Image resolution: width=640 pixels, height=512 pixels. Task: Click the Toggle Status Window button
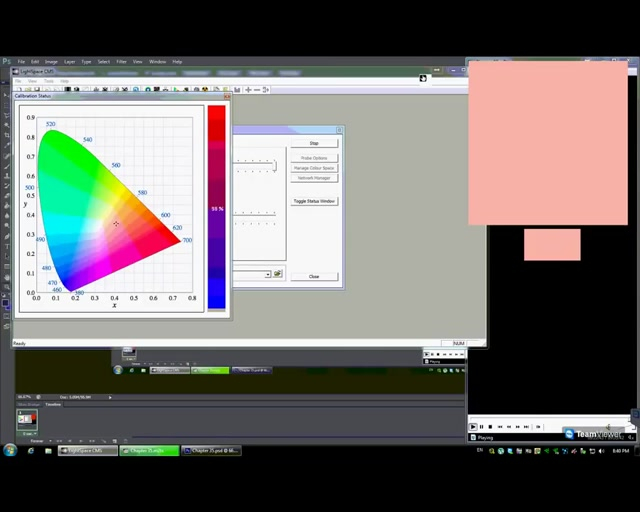pyautogui.click(x=314, y=201)
